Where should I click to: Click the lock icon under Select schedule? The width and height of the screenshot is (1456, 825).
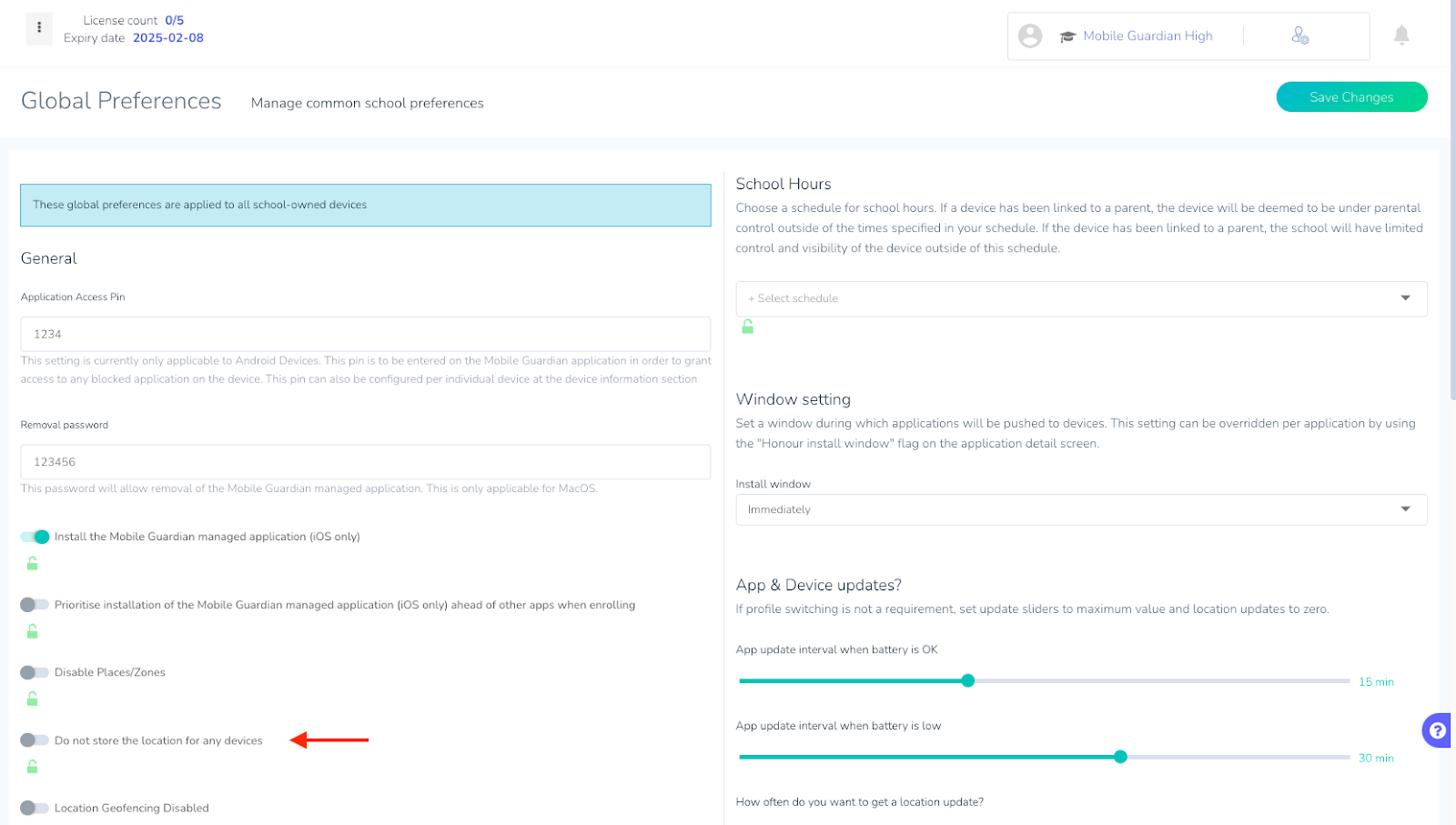(747, 327)
